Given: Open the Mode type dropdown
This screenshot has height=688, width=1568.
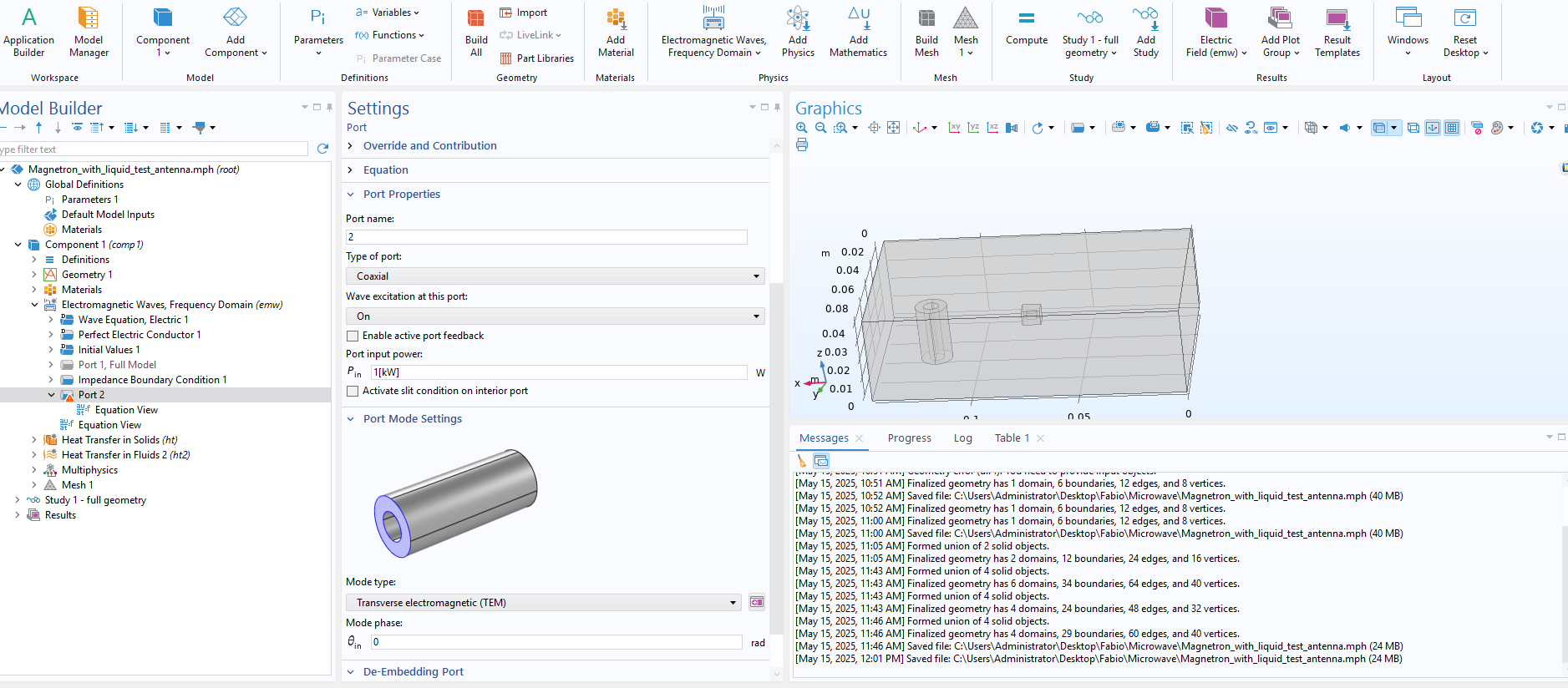Looking at the screenshot, I should coord(543,603).
